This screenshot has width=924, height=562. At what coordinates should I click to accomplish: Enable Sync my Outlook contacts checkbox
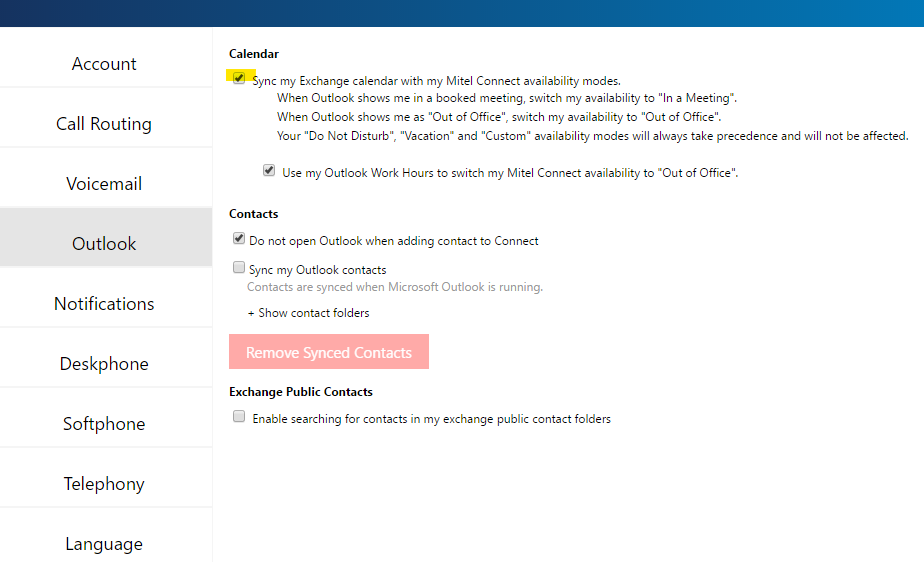click(239, 267)
